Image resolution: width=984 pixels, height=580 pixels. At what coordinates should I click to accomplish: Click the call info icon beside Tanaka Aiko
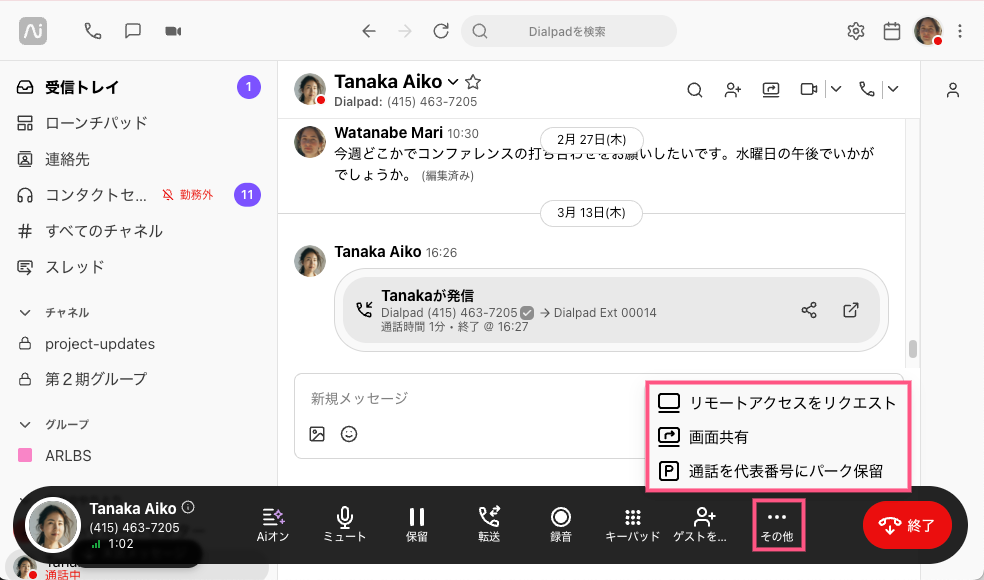(188, 507)
